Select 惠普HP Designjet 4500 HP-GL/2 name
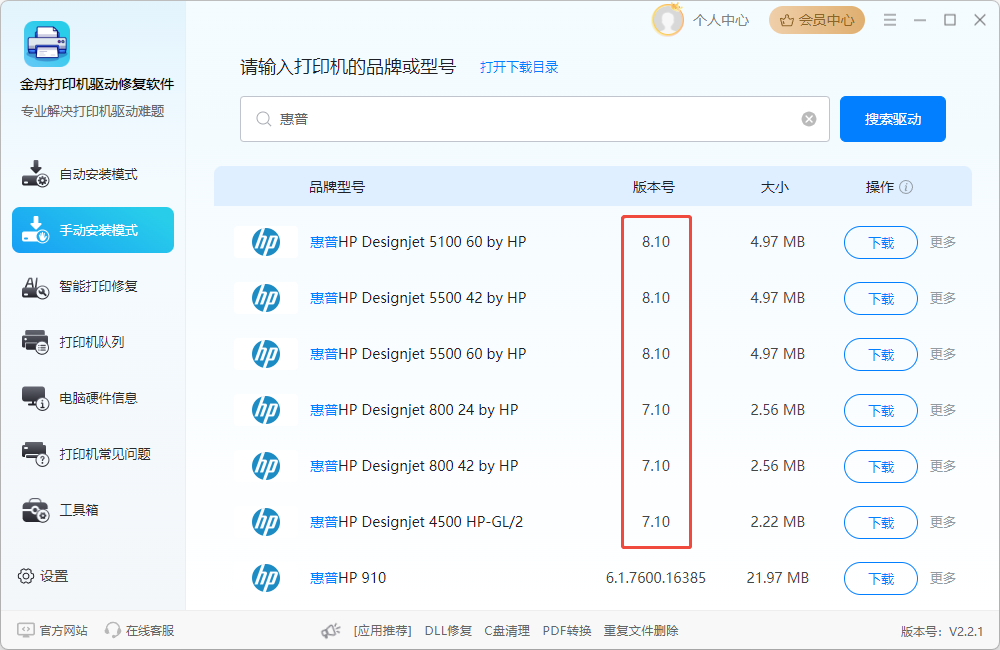Viewport: 1000px width, 650px height. (x=416, y=522)
